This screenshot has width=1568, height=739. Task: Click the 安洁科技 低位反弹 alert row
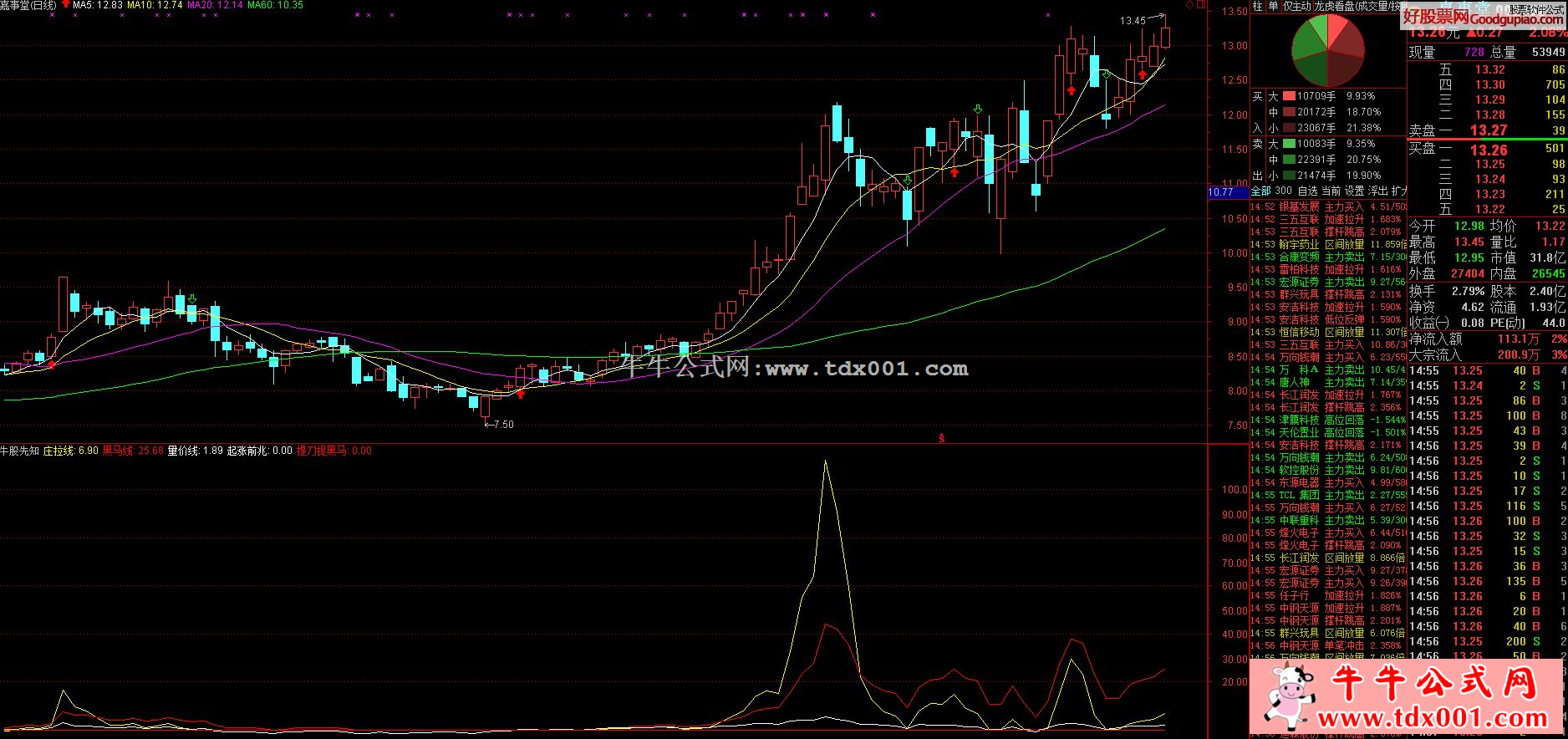point(1328,319)
